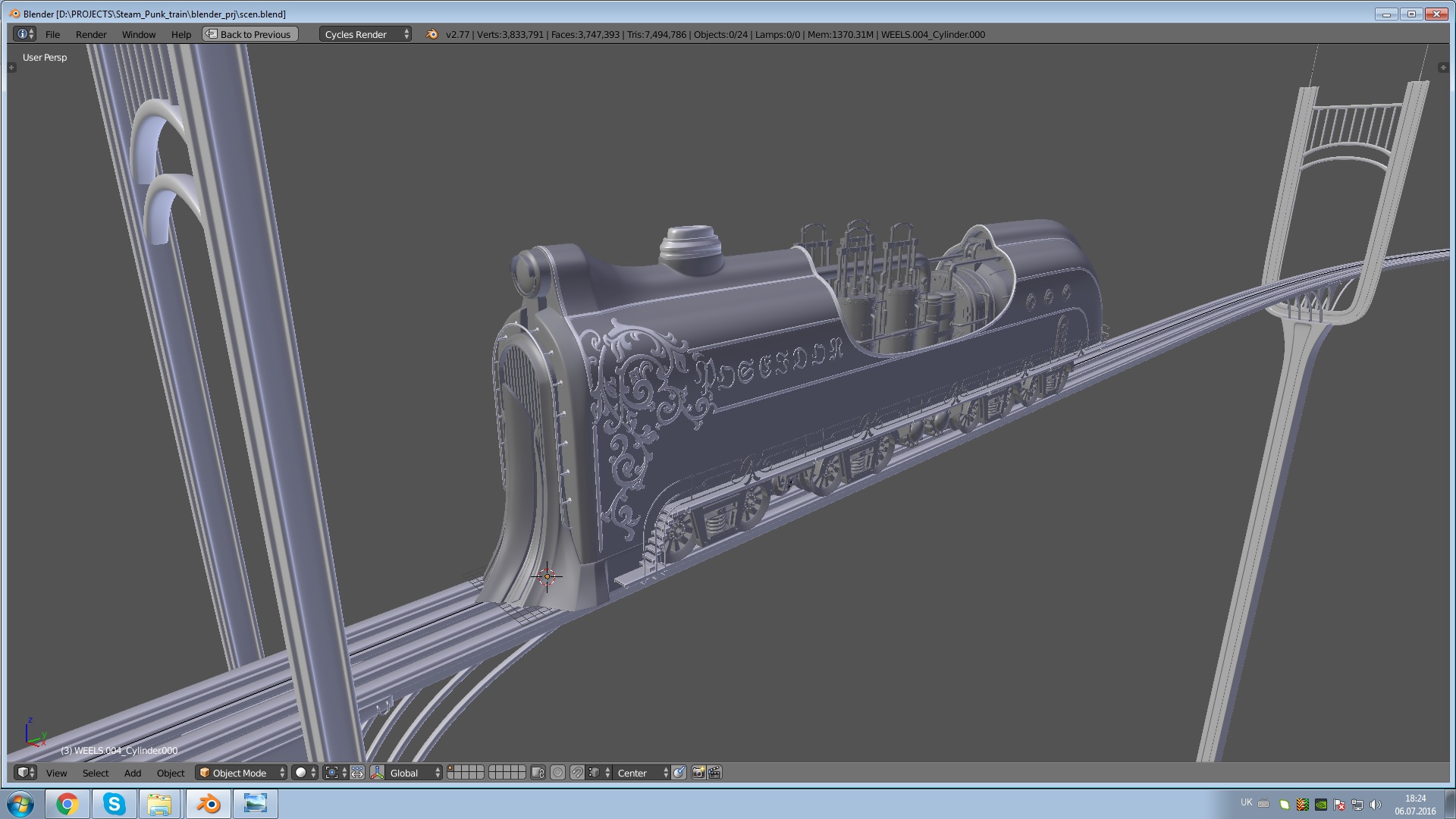Select the Global transform orientation dropdown
Viewport: 1456px width, 819px height.
point(413,772)
